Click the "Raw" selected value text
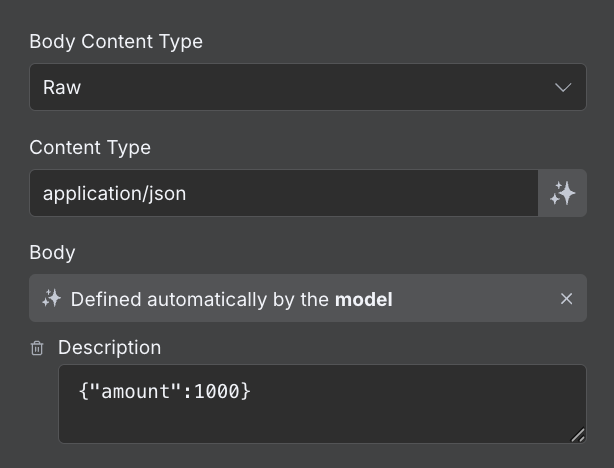This screenshot has height=468, width=614. pyautogui.click(x=62, y=88)
